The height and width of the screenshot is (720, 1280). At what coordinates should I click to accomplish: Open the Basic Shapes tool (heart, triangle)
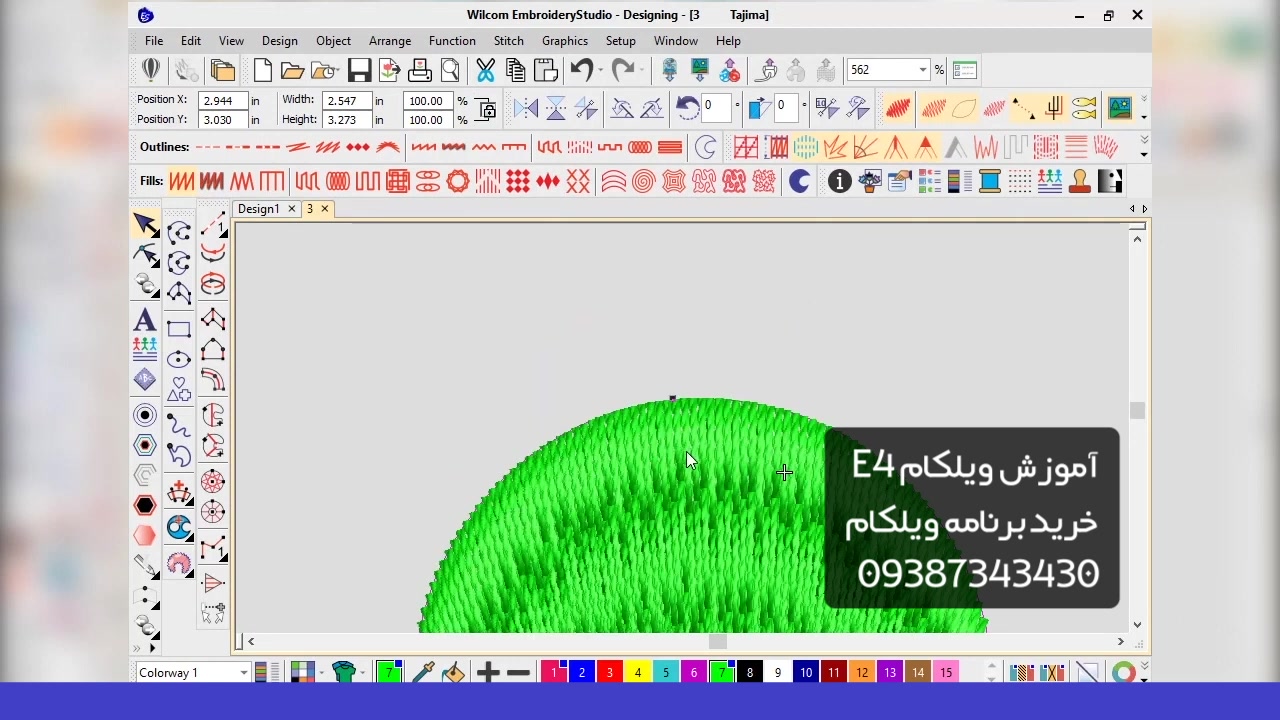179,389
